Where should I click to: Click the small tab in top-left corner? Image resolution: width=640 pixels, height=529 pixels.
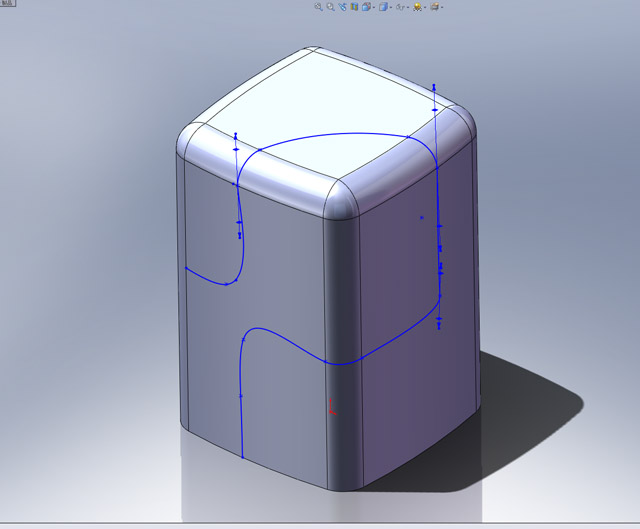[7, 4]
